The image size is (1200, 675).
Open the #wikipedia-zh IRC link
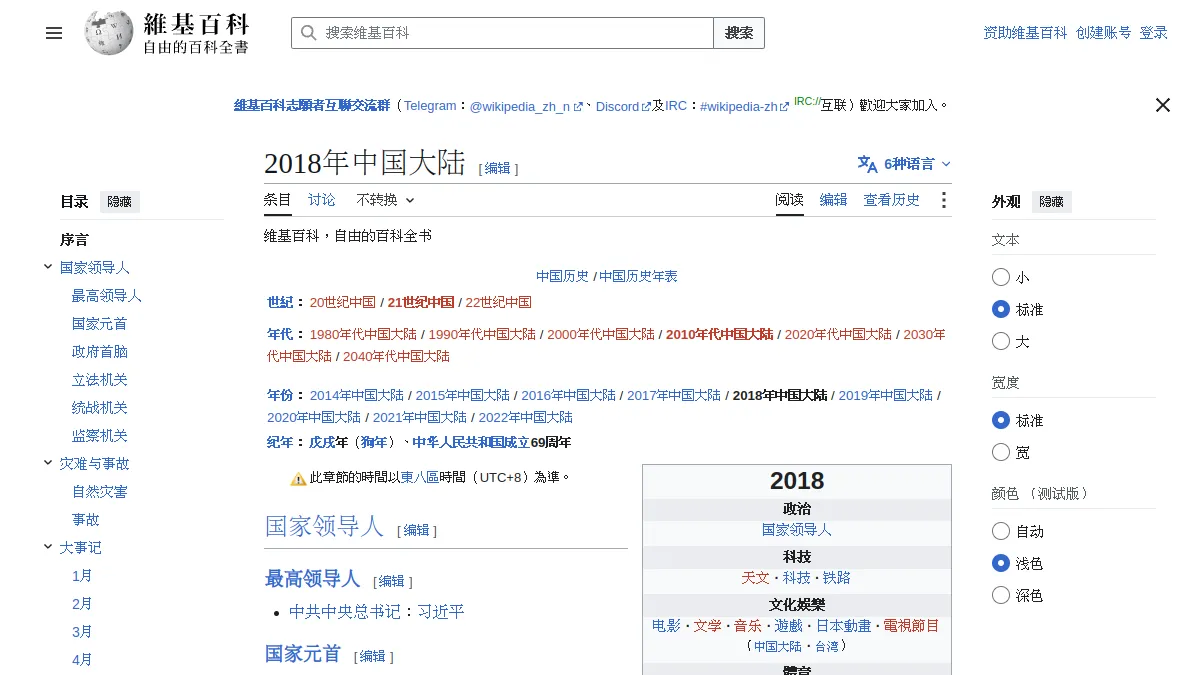tap(745, 106)
